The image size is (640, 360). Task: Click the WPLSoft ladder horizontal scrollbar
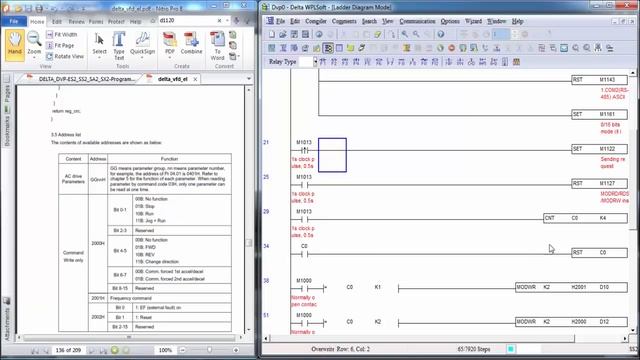422,338
